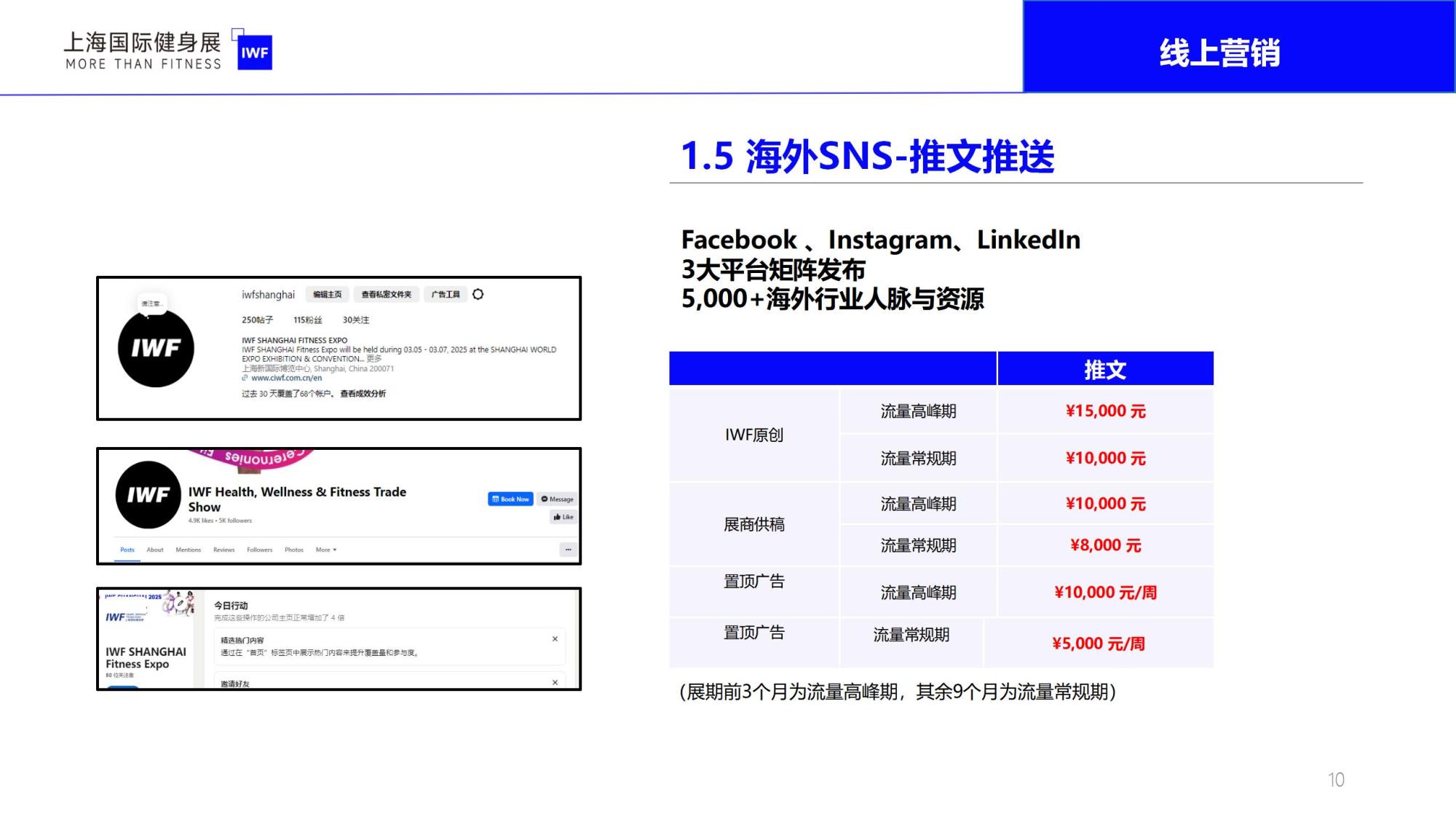Viewport: 1456px width, 819px height.
Task: Click the MORE THAN FITNESS tagline
Action: coord(143,64)
